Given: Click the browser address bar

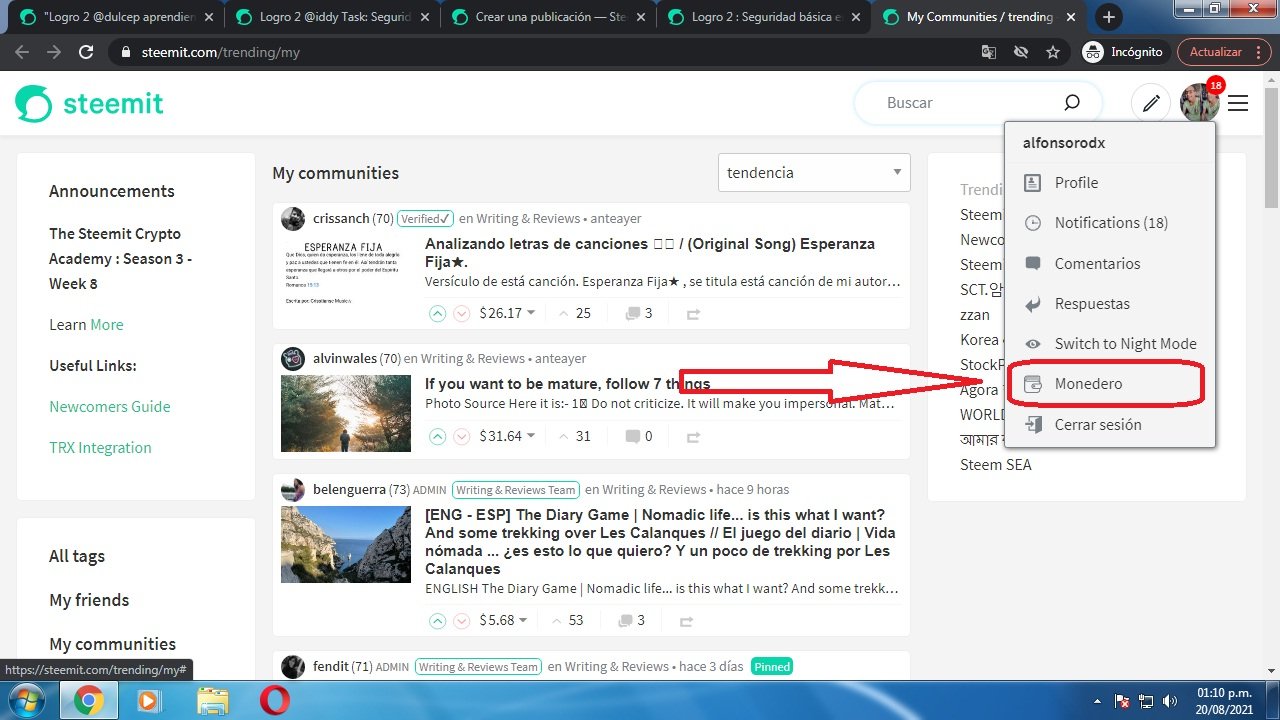Looking at the screenshot, I should 540,52.
